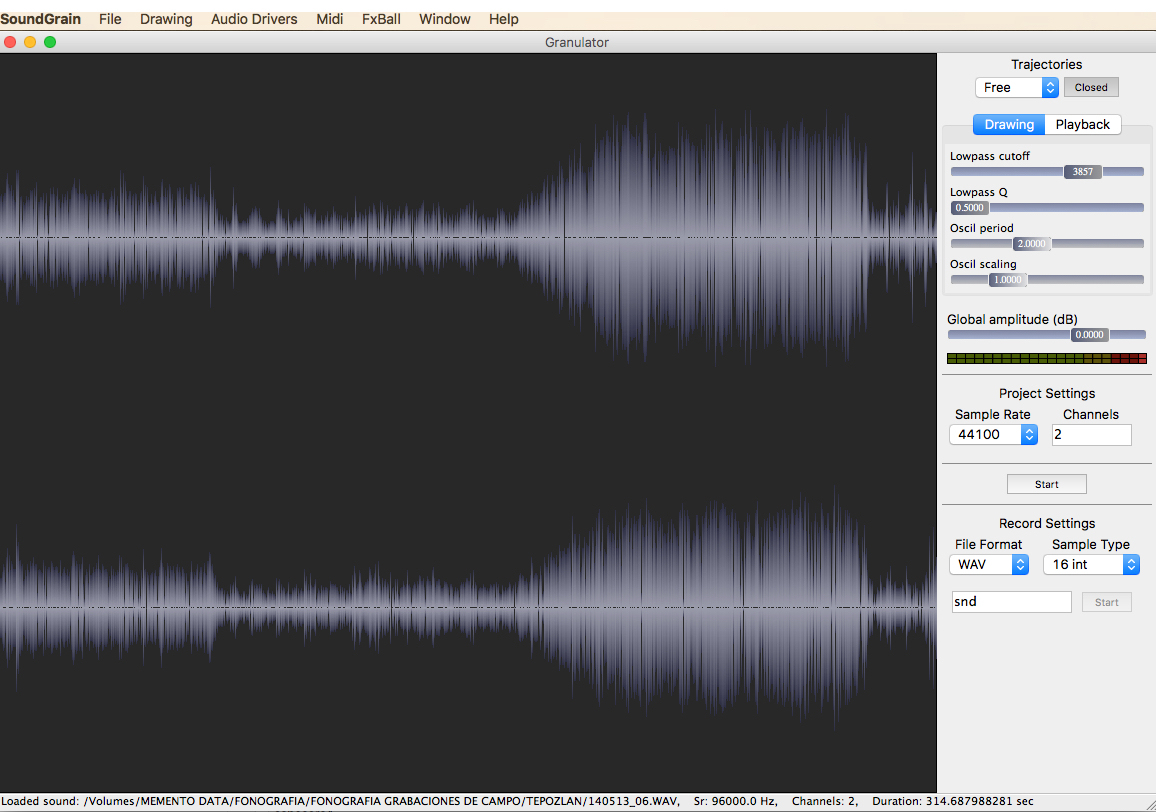This screenshot has width=1156, height=812.
Task: Open the Sample Type dropdown
Action: [1091, 564]
